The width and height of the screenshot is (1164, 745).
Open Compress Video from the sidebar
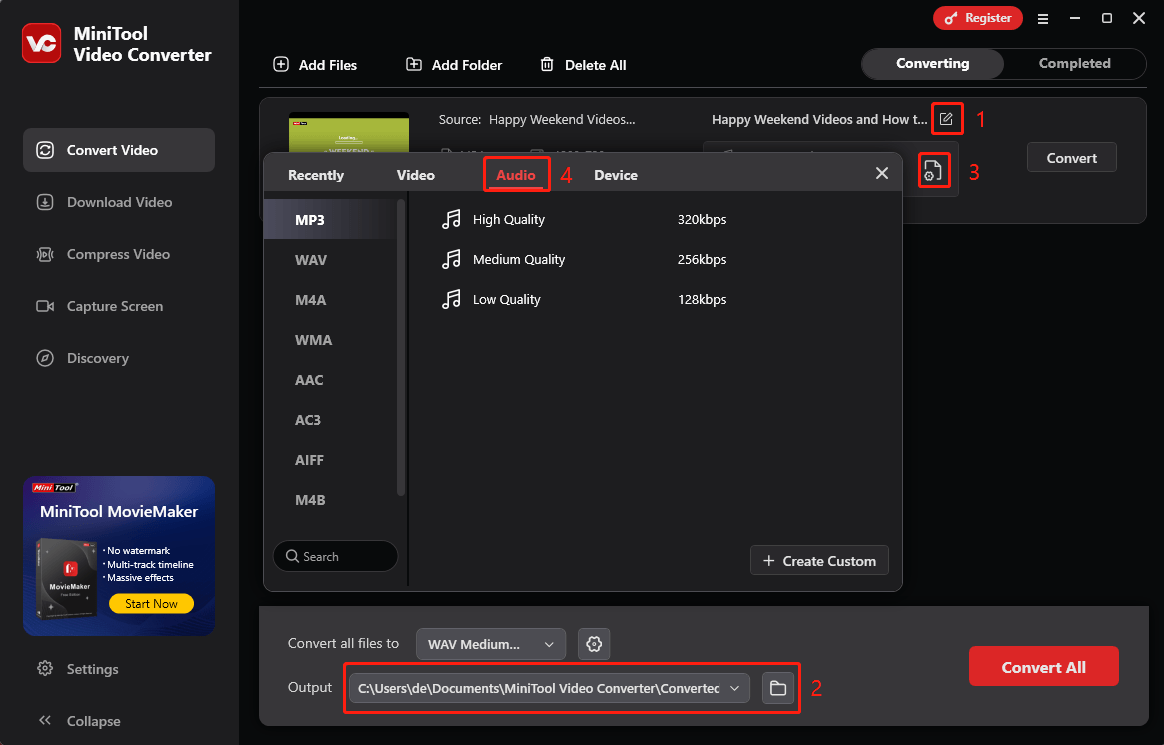(119, 254)
